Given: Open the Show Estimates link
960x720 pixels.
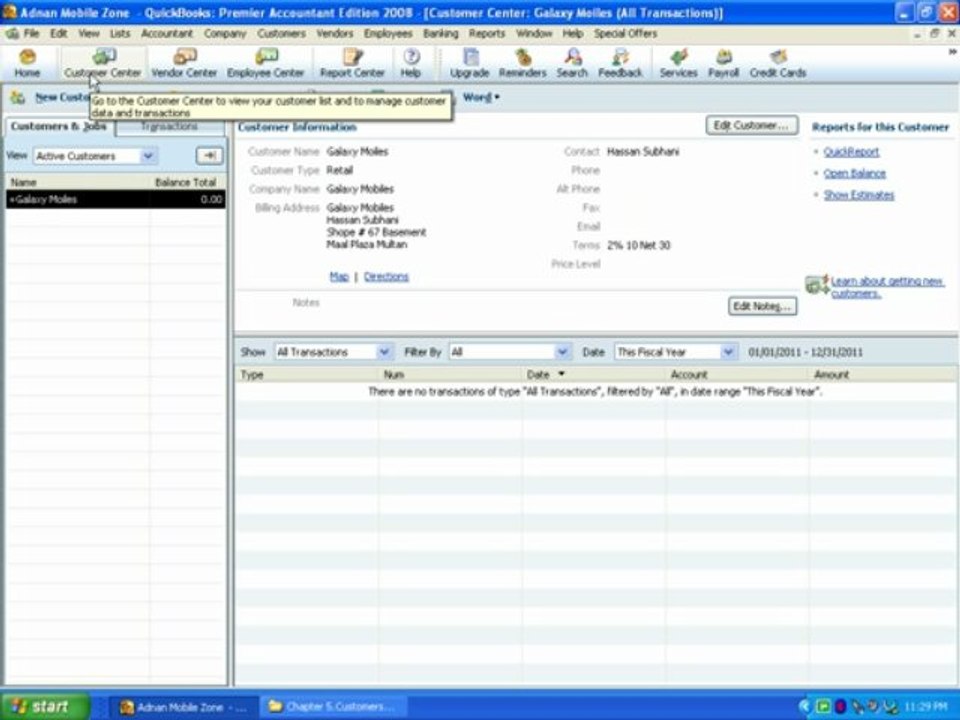Looking at the screenshot, I should click(858, 195).
